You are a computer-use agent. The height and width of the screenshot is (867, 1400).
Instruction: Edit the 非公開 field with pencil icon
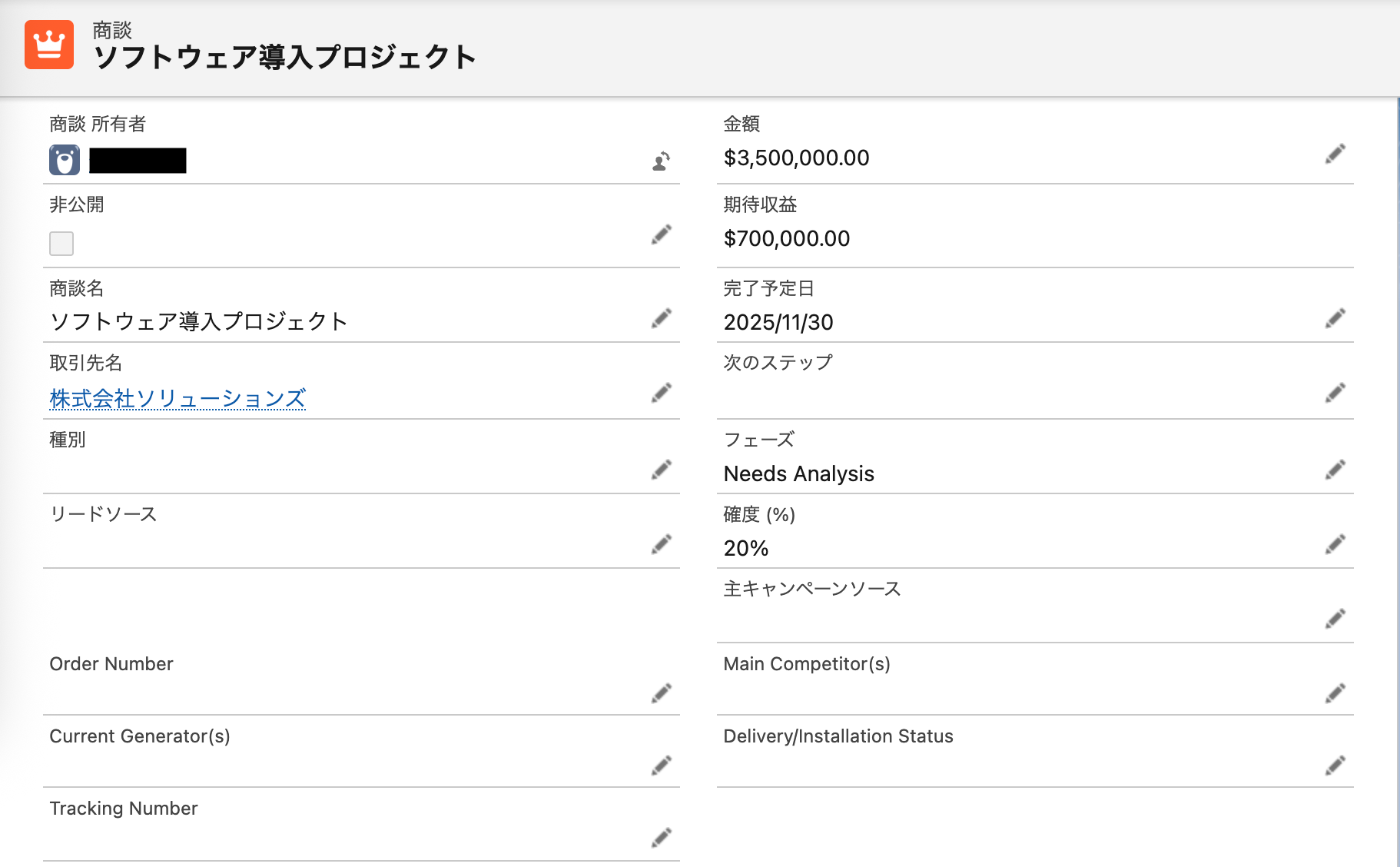coord(661,234)
